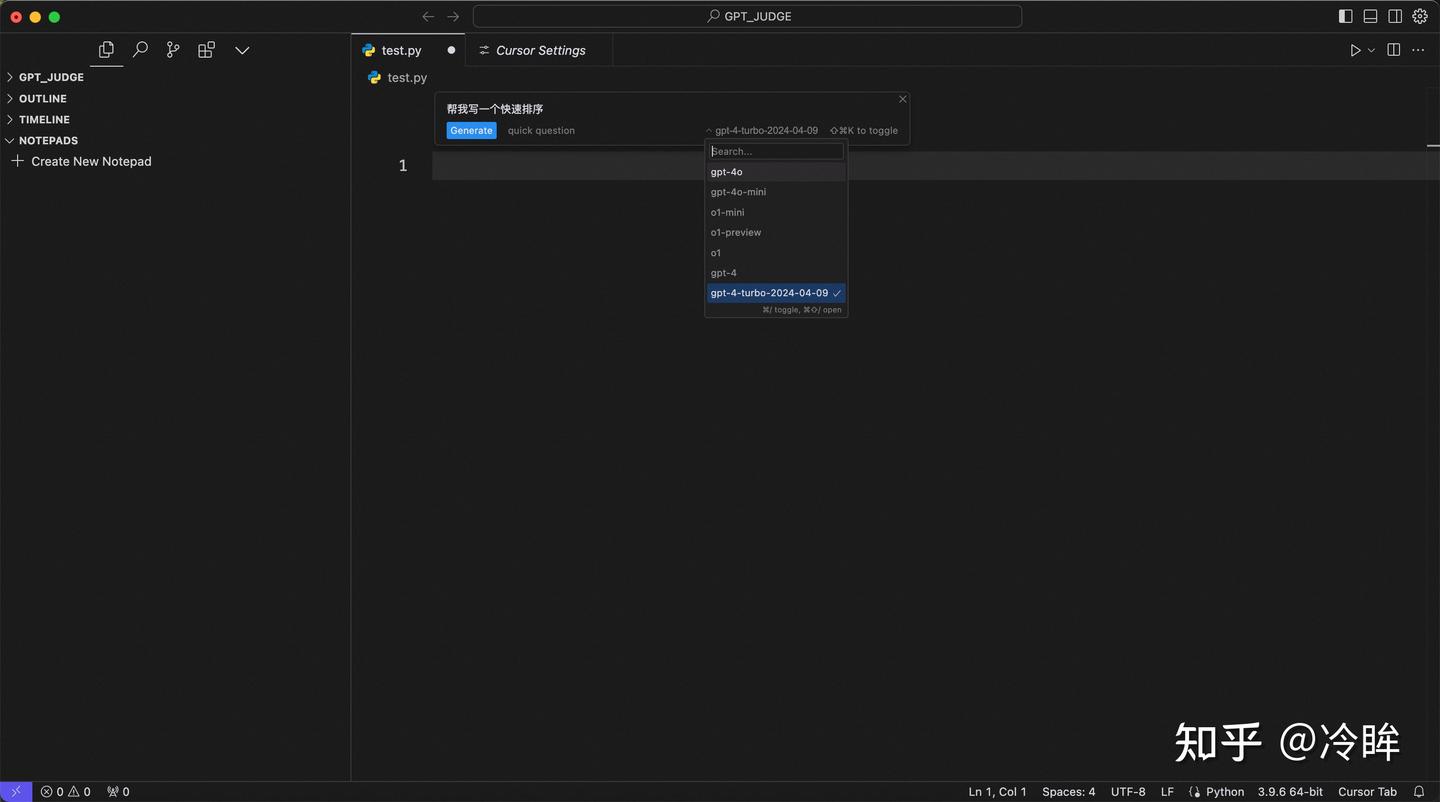Screen dimensions: 1440x802
Task: Open the remote connection icon in status bar
Action: [x=14, y=791]
